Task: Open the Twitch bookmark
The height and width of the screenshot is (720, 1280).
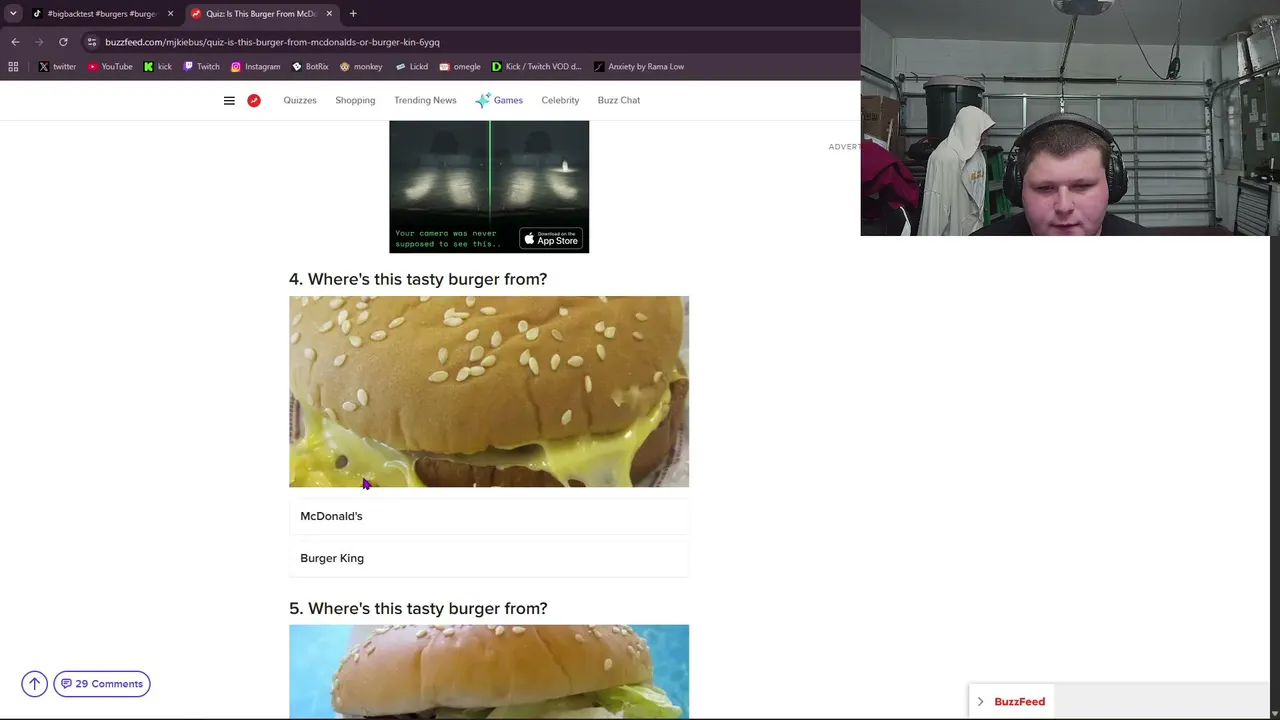Action: click(x=201, y=67)
